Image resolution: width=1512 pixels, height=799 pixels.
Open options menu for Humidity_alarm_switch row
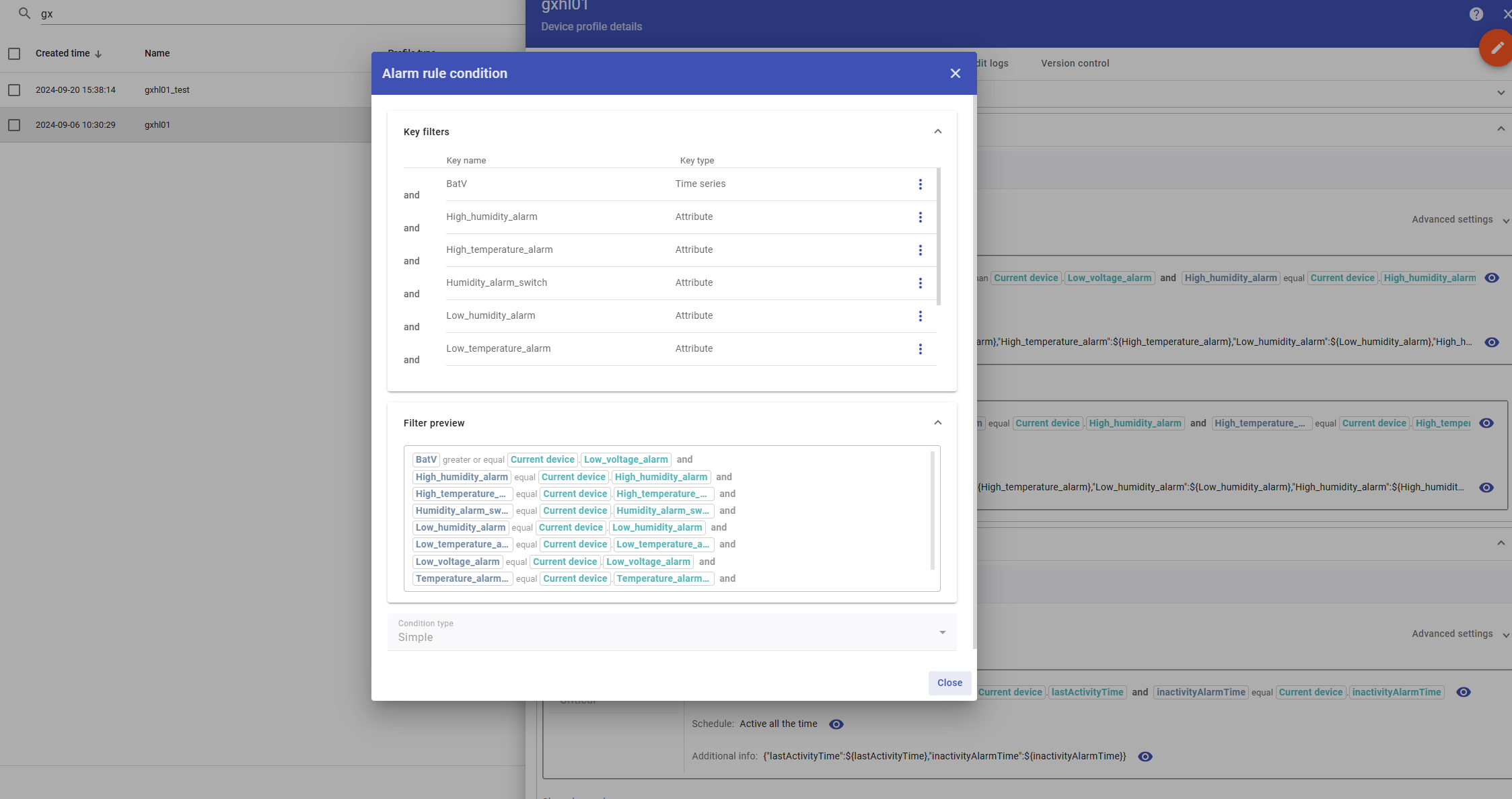coord(920,283)
